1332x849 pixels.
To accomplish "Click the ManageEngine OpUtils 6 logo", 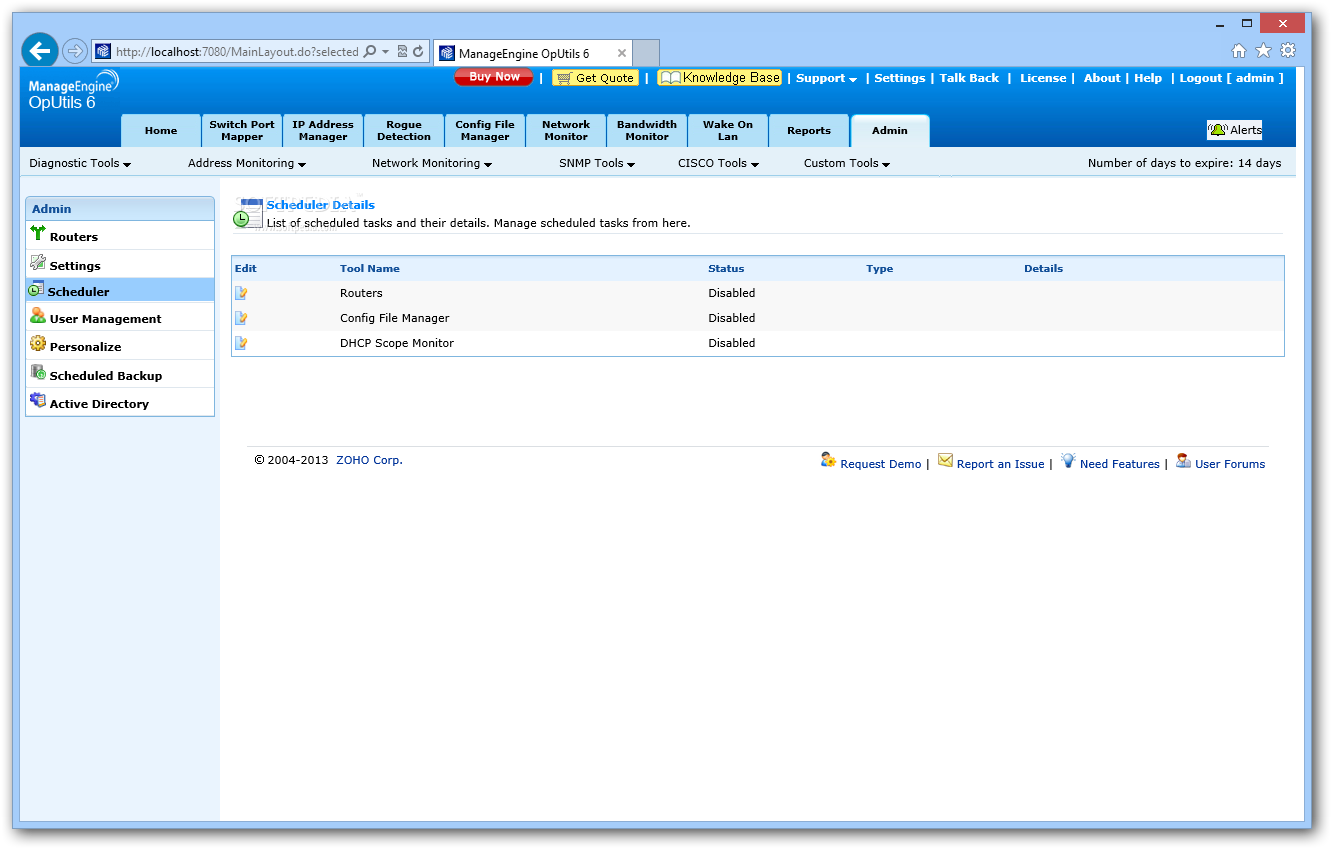I will [x=74, y=90].
